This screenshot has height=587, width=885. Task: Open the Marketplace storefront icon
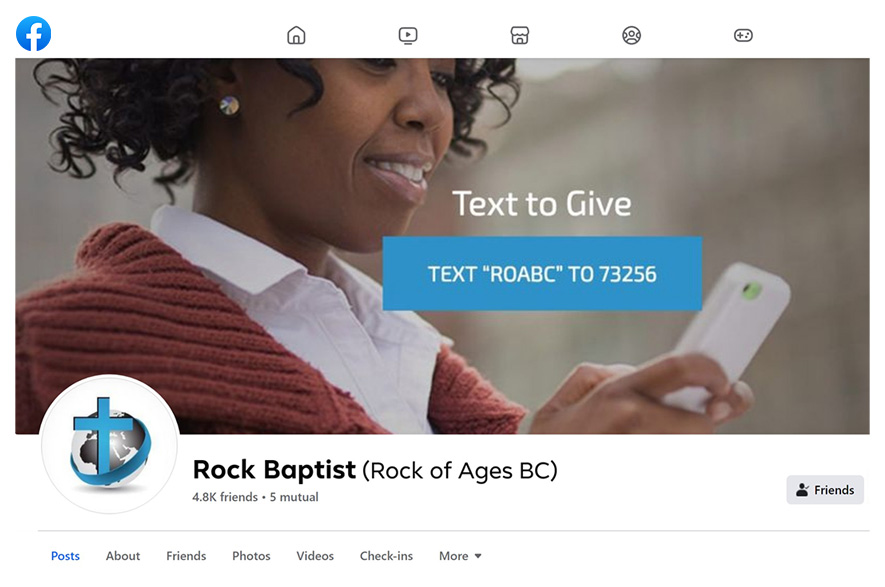click(x=519, y=35)
